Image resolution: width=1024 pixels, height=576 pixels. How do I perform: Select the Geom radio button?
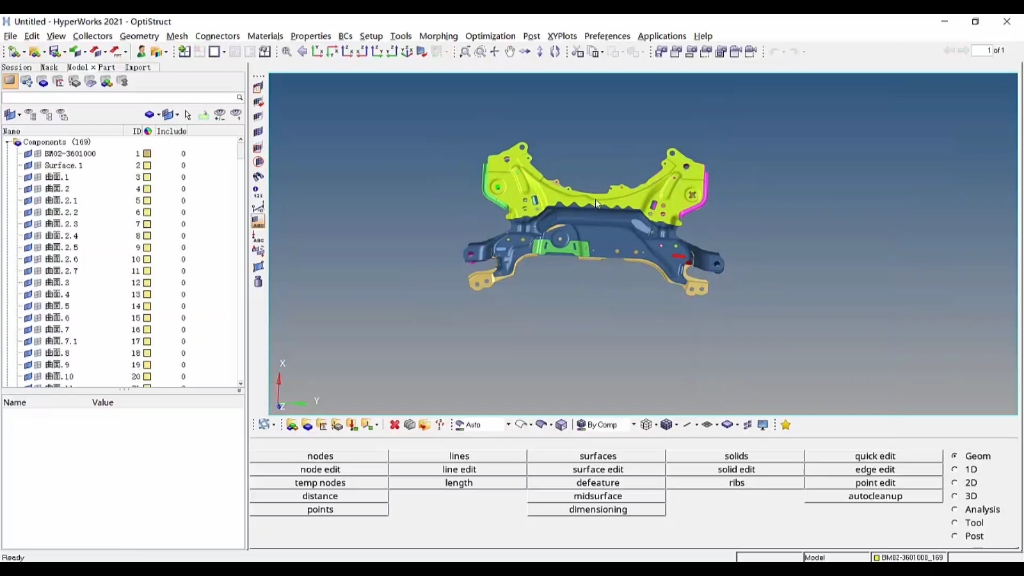pos(955,456)
